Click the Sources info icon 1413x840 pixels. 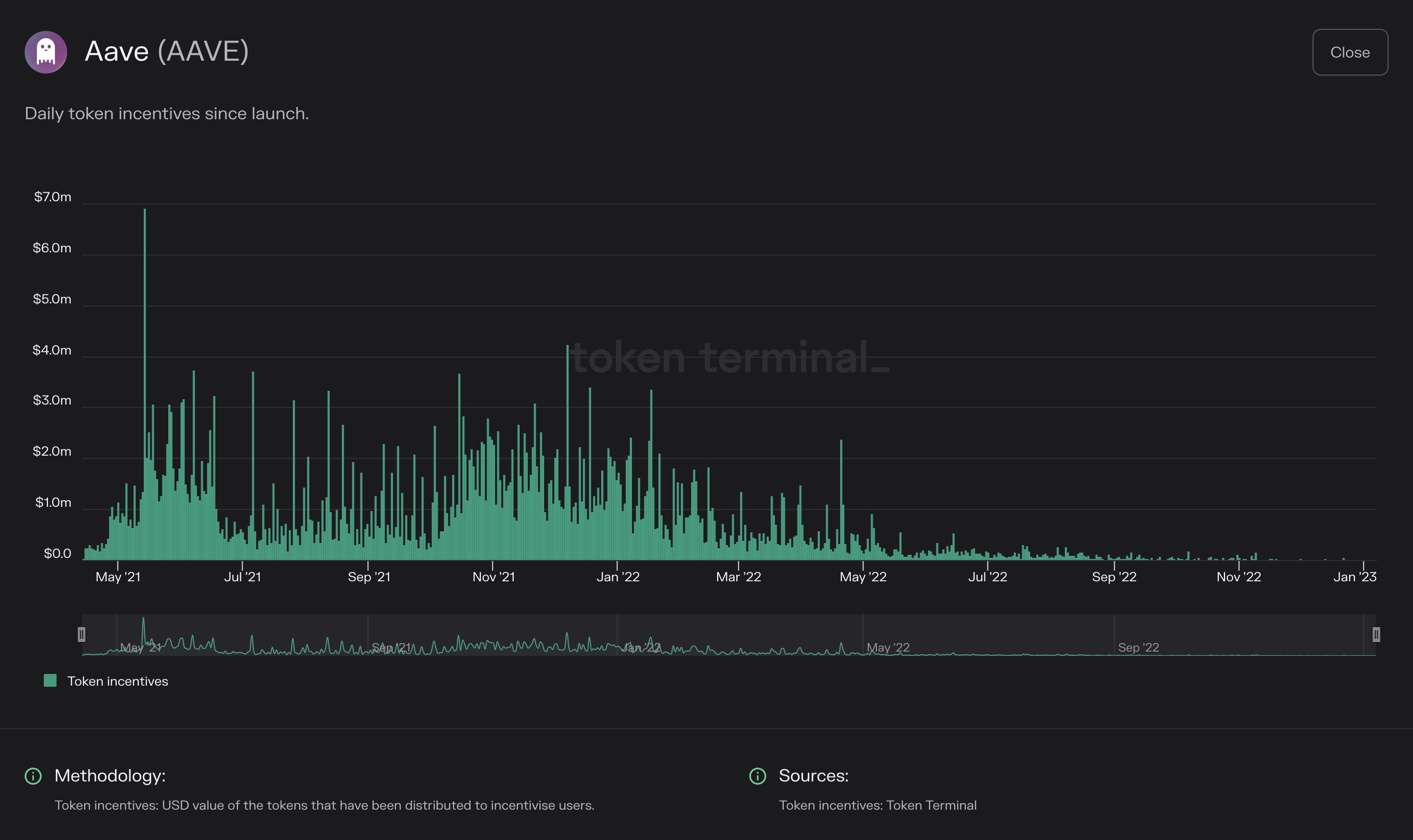[758, 776]
